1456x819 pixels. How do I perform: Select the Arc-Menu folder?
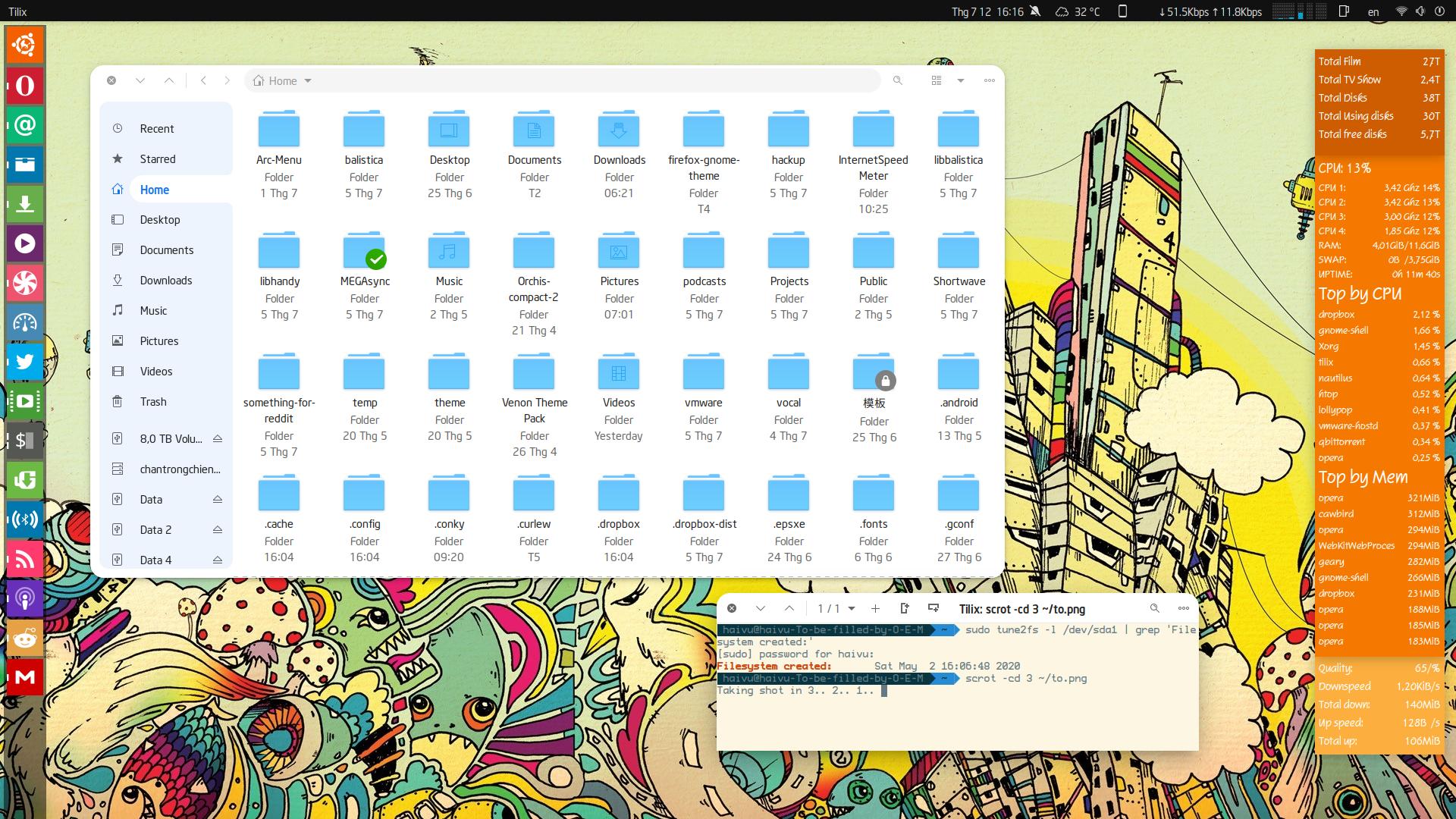279,154
